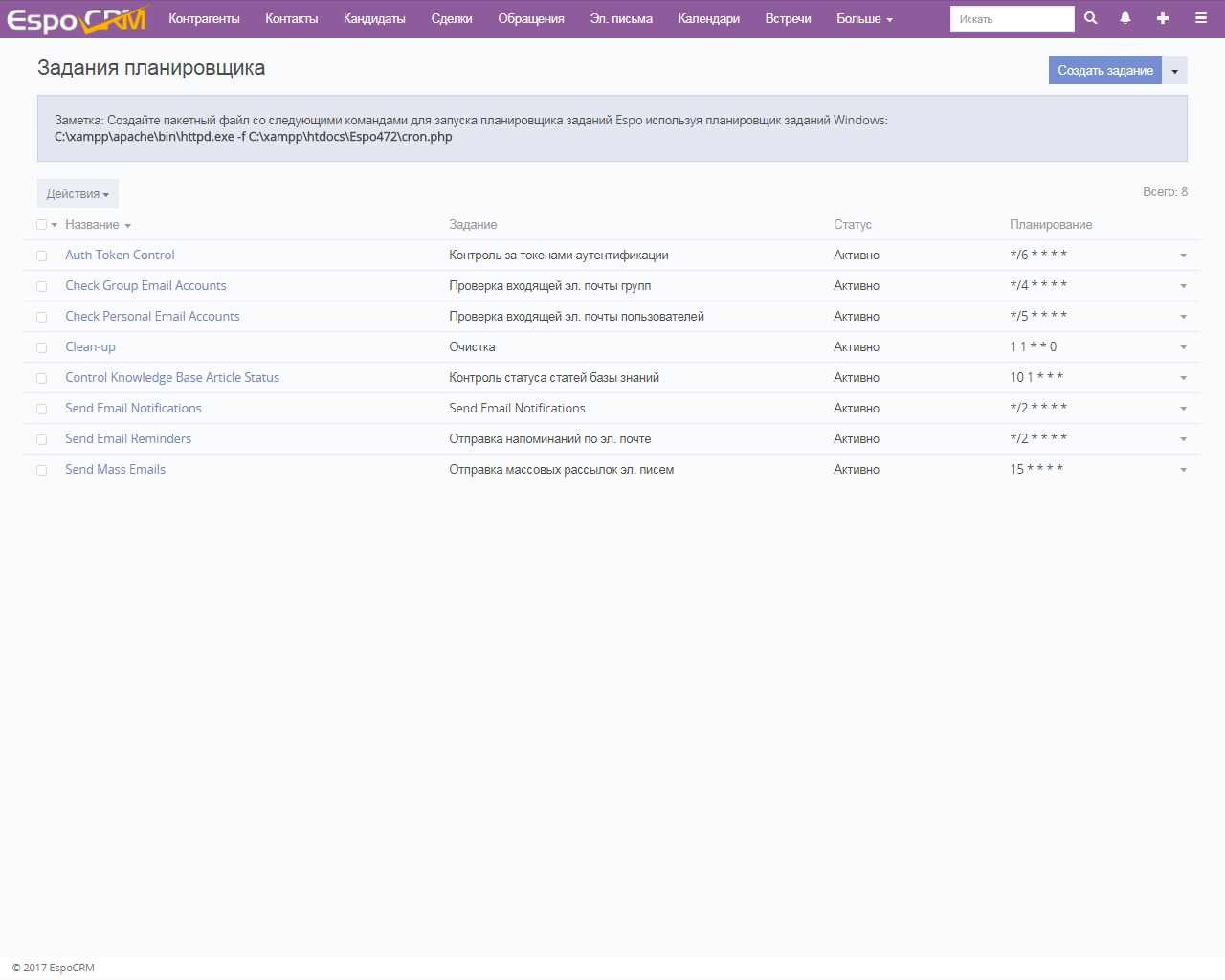Select the Check Group Email Accounts checkbox
Viewport: 1225px width, 980px height.
coord(42,286)
